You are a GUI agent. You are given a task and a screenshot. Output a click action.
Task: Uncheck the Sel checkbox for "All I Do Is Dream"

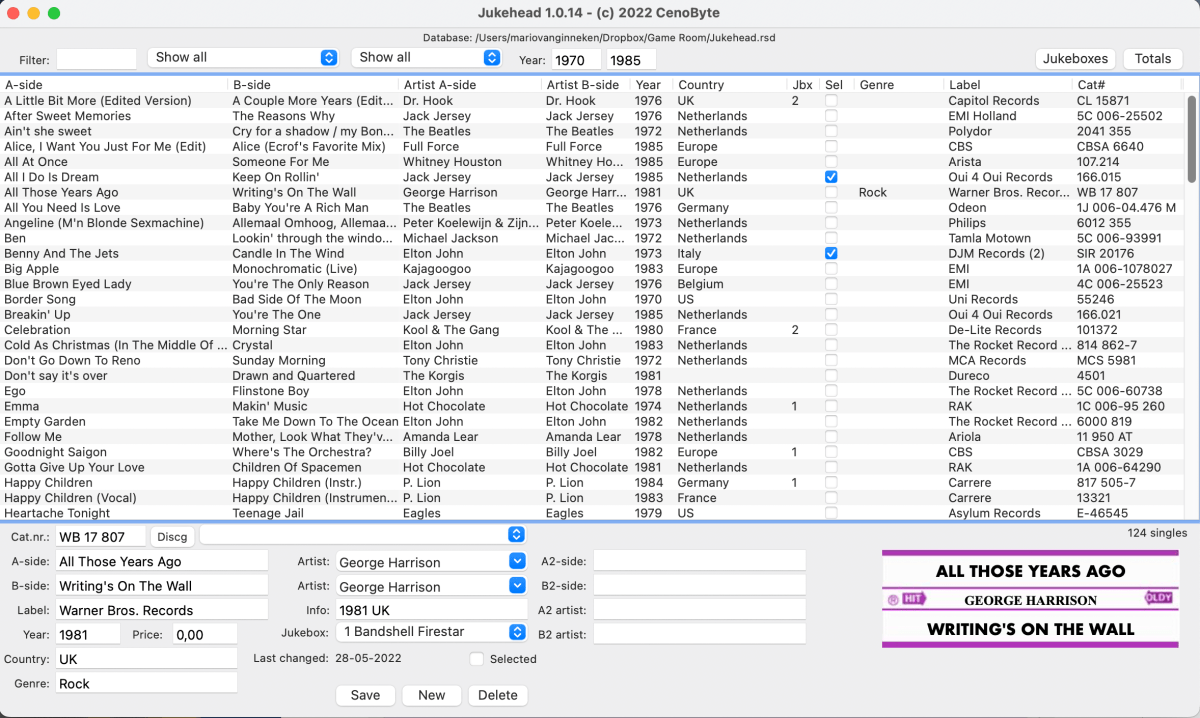tap(830, 177)
